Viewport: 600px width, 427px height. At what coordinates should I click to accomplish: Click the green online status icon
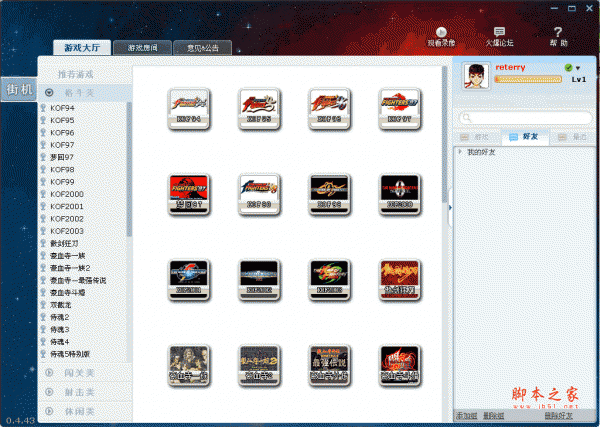pyautogui.click(x=568, y=68)
